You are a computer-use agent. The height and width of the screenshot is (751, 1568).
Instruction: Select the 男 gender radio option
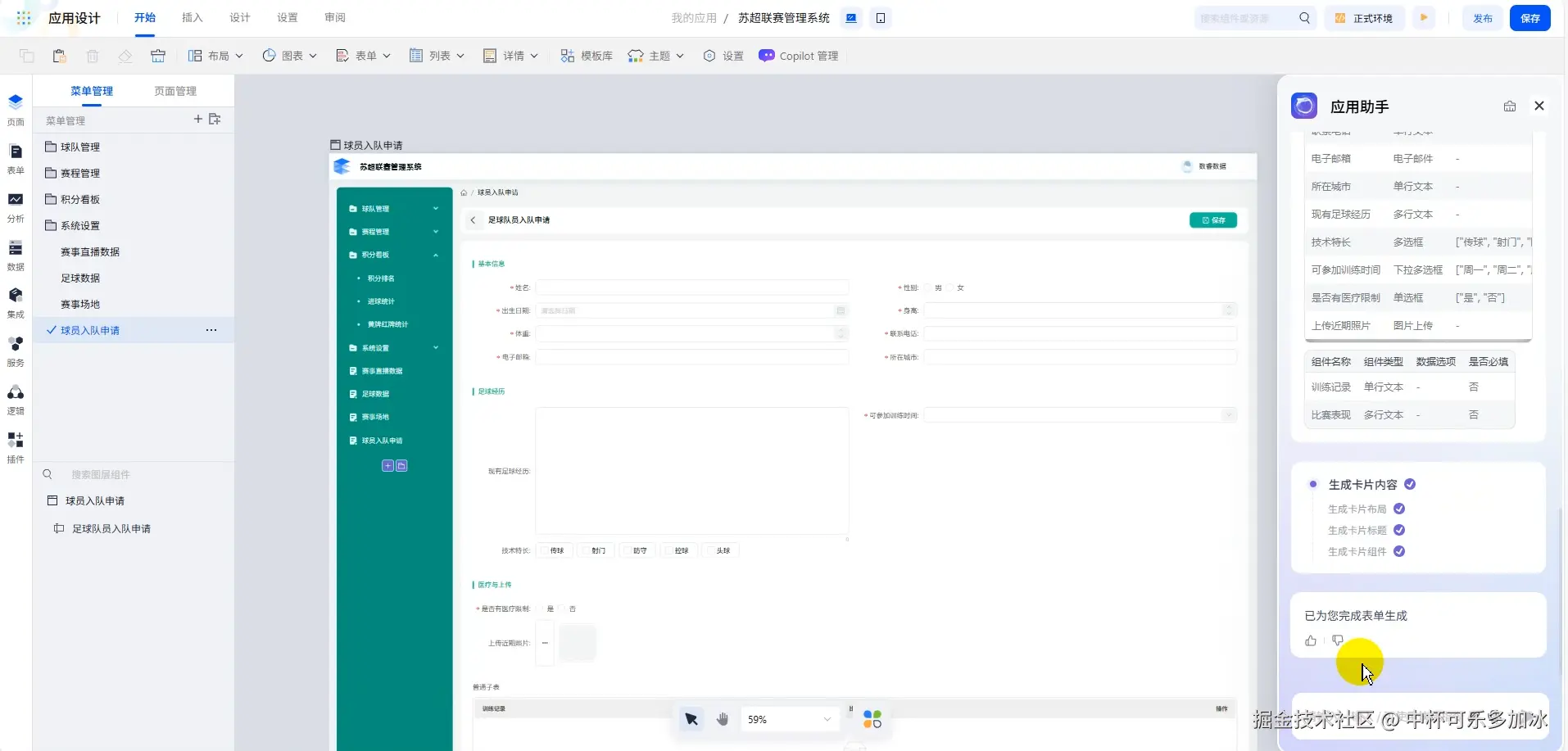(x=930, y=287)
